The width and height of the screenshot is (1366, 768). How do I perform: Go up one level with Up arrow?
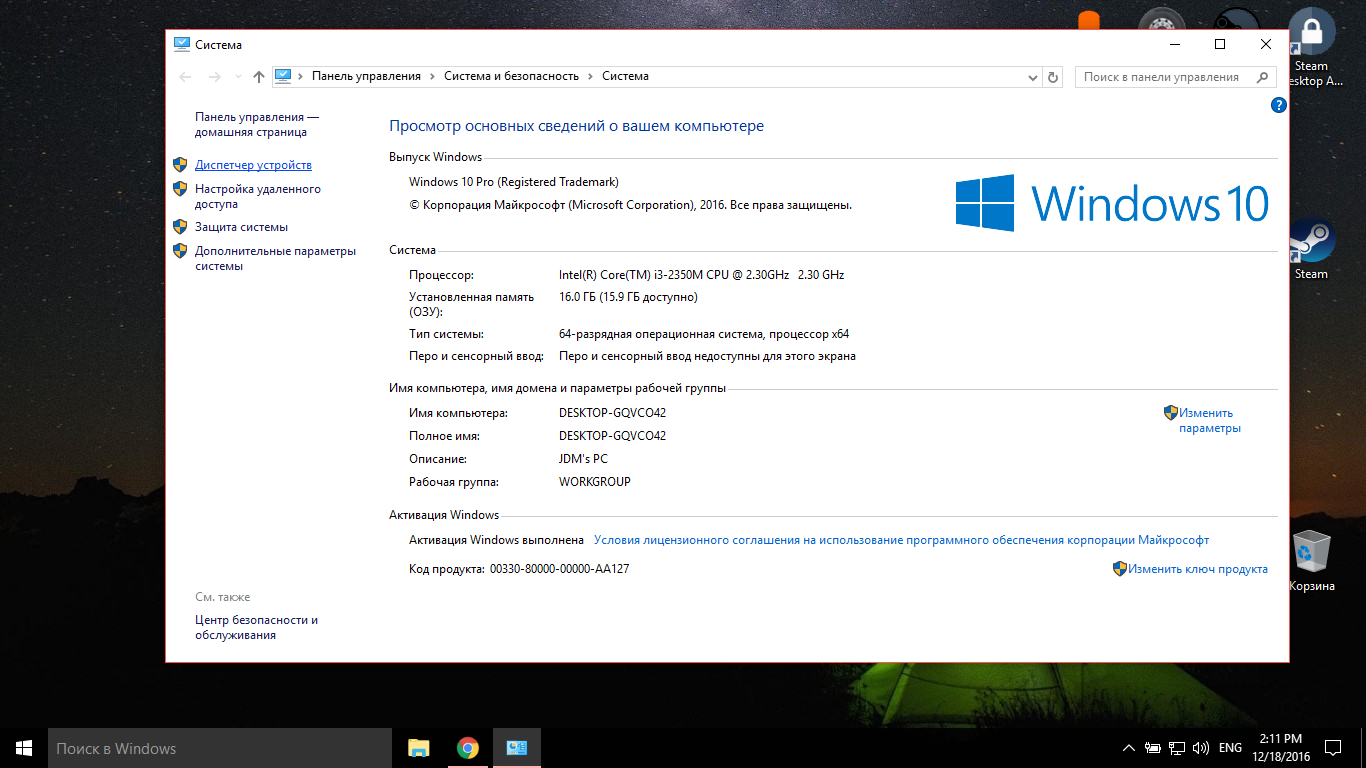pos(259,77)
